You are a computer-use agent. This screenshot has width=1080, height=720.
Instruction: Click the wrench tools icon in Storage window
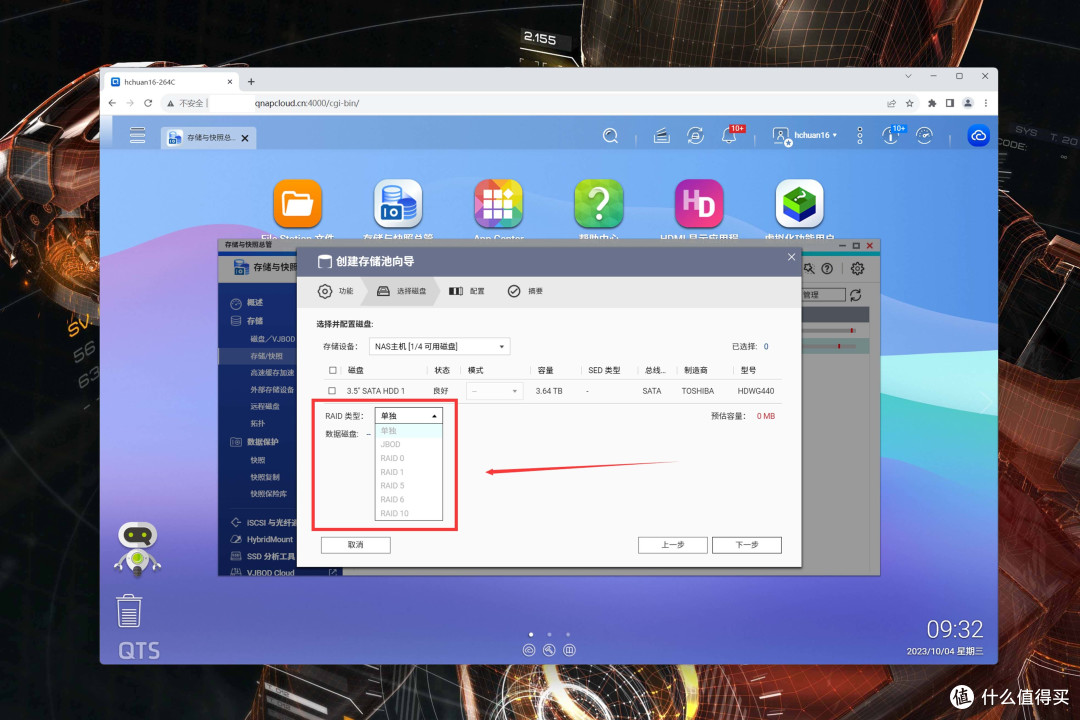pyautogui.click(x=809, y=269)
